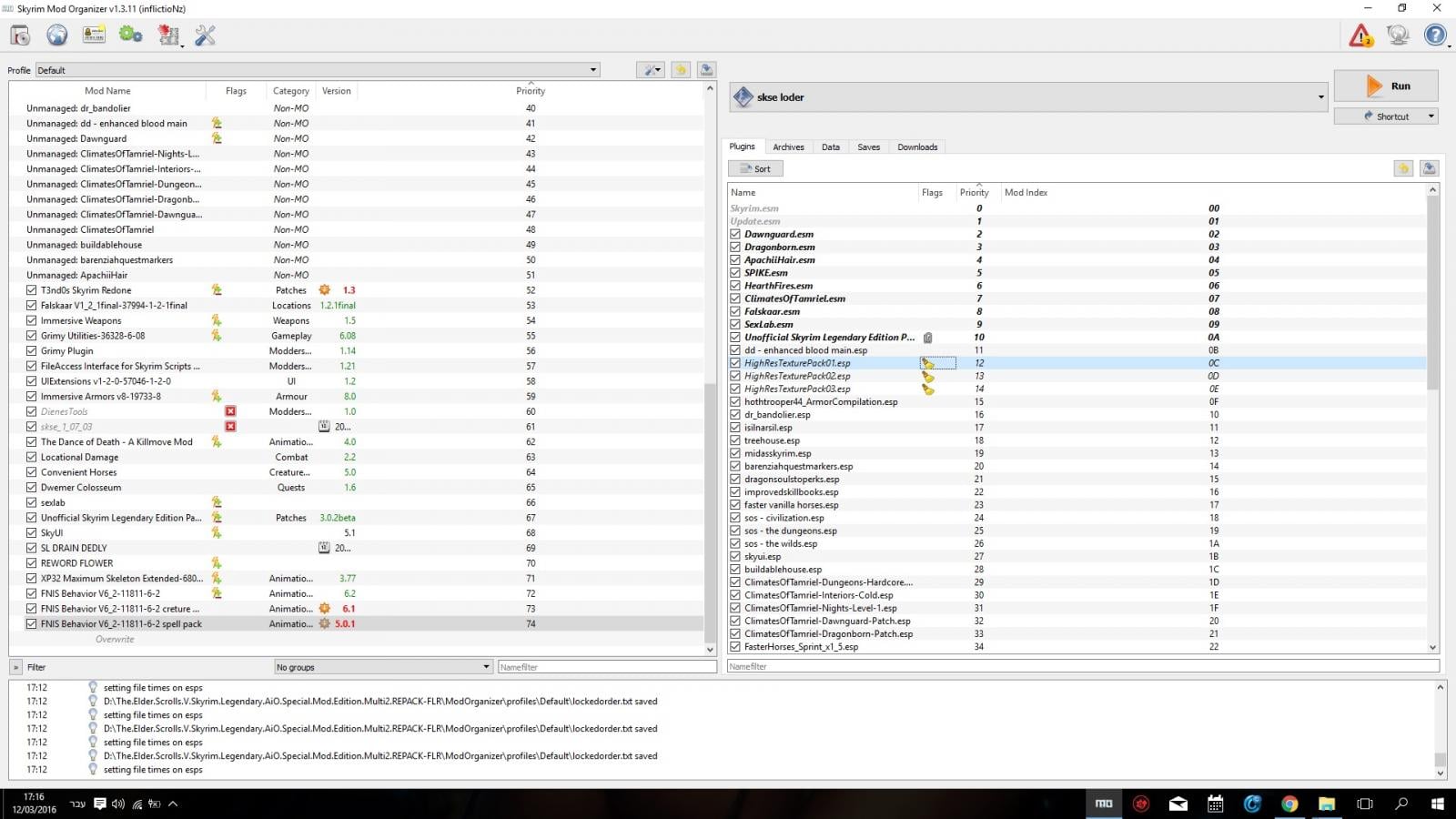Toggle the SexLab.esm plugin checkbox
The height and width of the screenshot is (819, 1456).
click(735, 324)
